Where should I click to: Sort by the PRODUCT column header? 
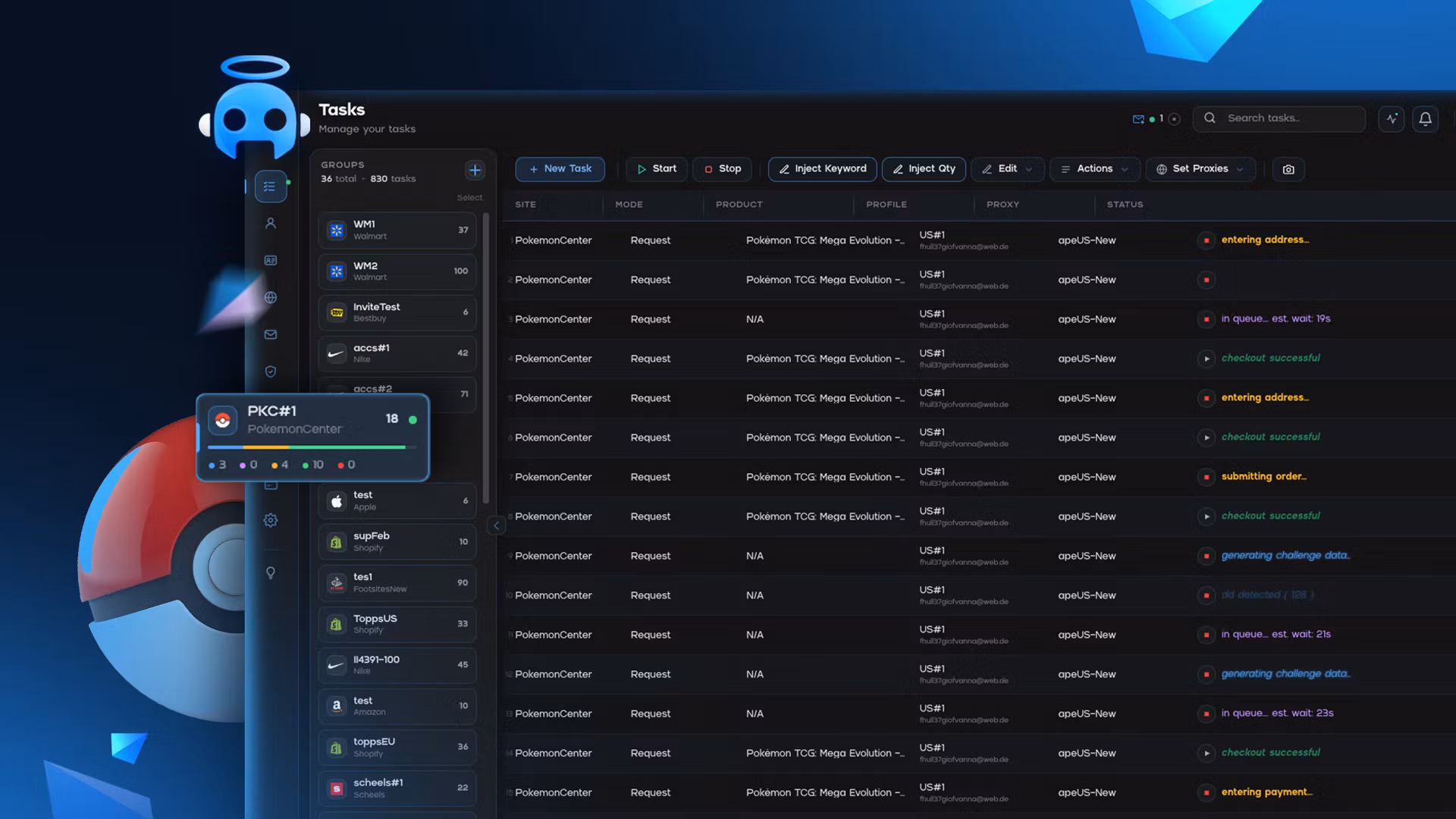point(739,205)
